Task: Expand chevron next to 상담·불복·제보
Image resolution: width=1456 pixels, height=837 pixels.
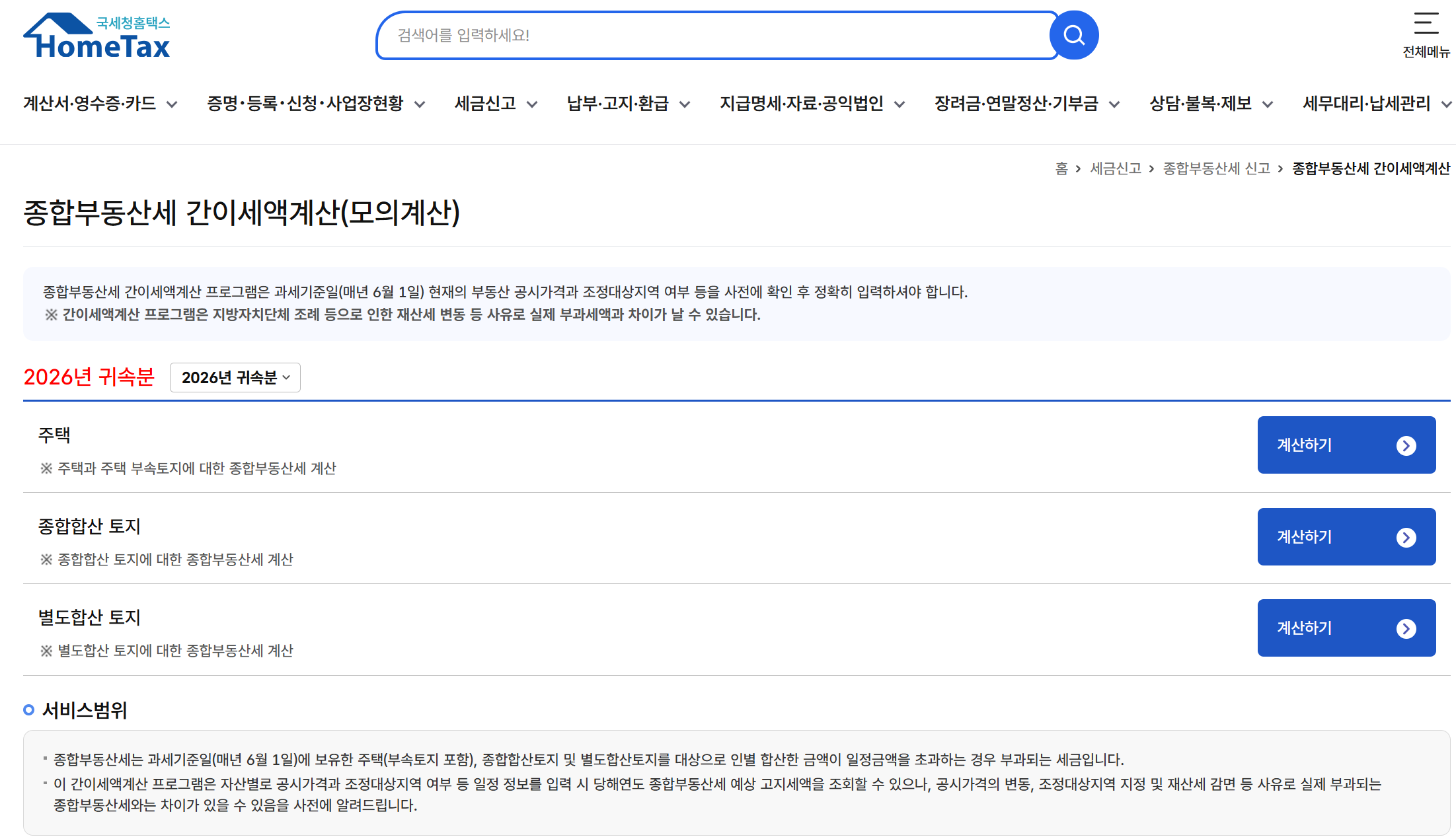Action: click(x=1268, y=104)
